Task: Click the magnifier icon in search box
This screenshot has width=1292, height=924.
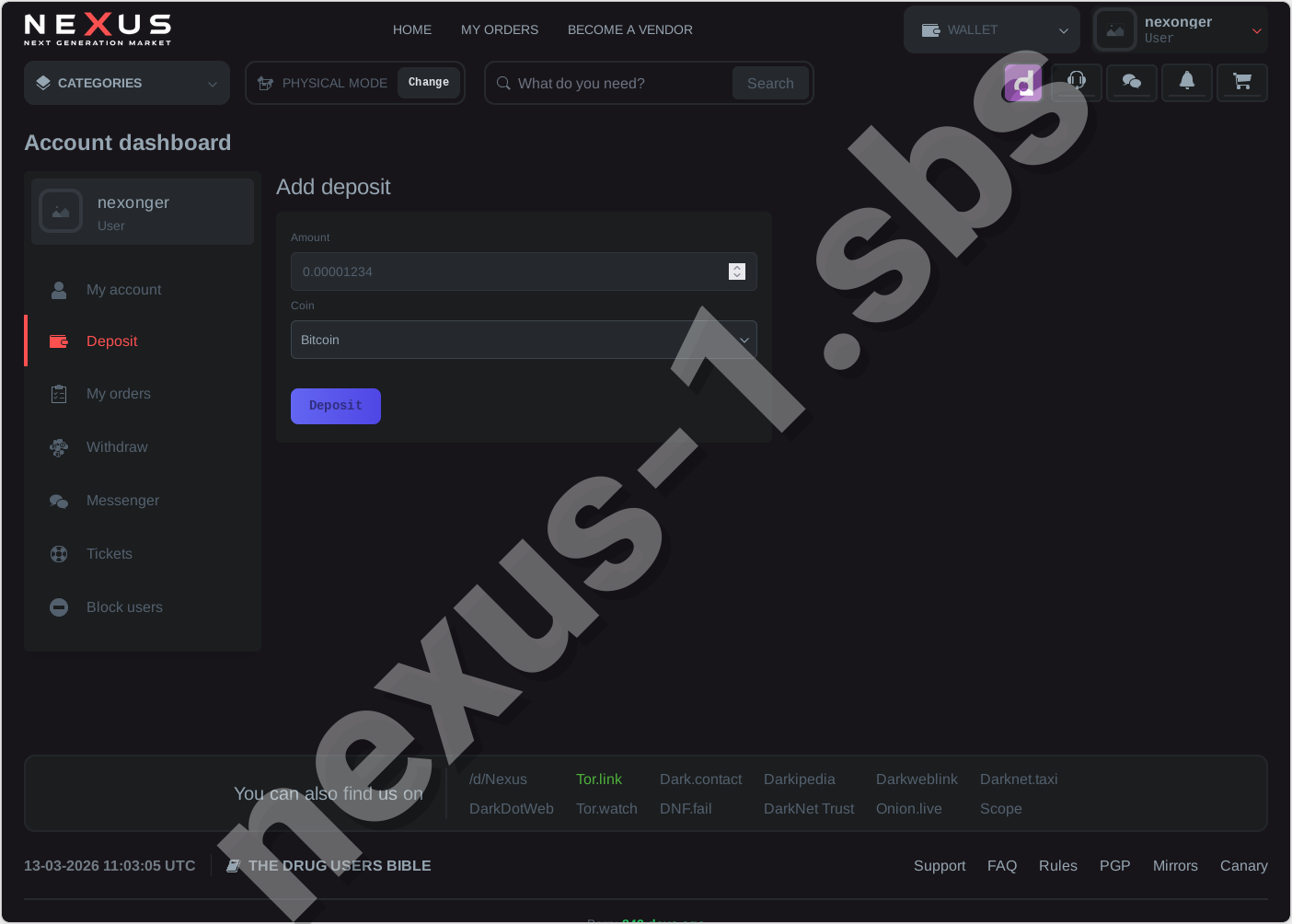Action: (x=503, y=83)
